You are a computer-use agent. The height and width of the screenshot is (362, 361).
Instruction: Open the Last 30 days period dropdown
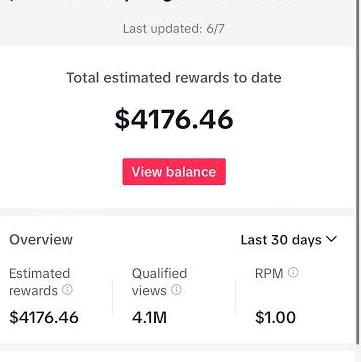[x=289, y=240]
